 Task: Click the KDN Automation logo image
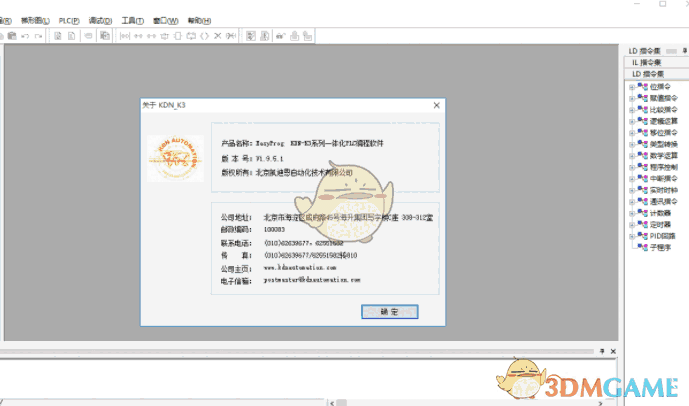[x=175, y=158]
